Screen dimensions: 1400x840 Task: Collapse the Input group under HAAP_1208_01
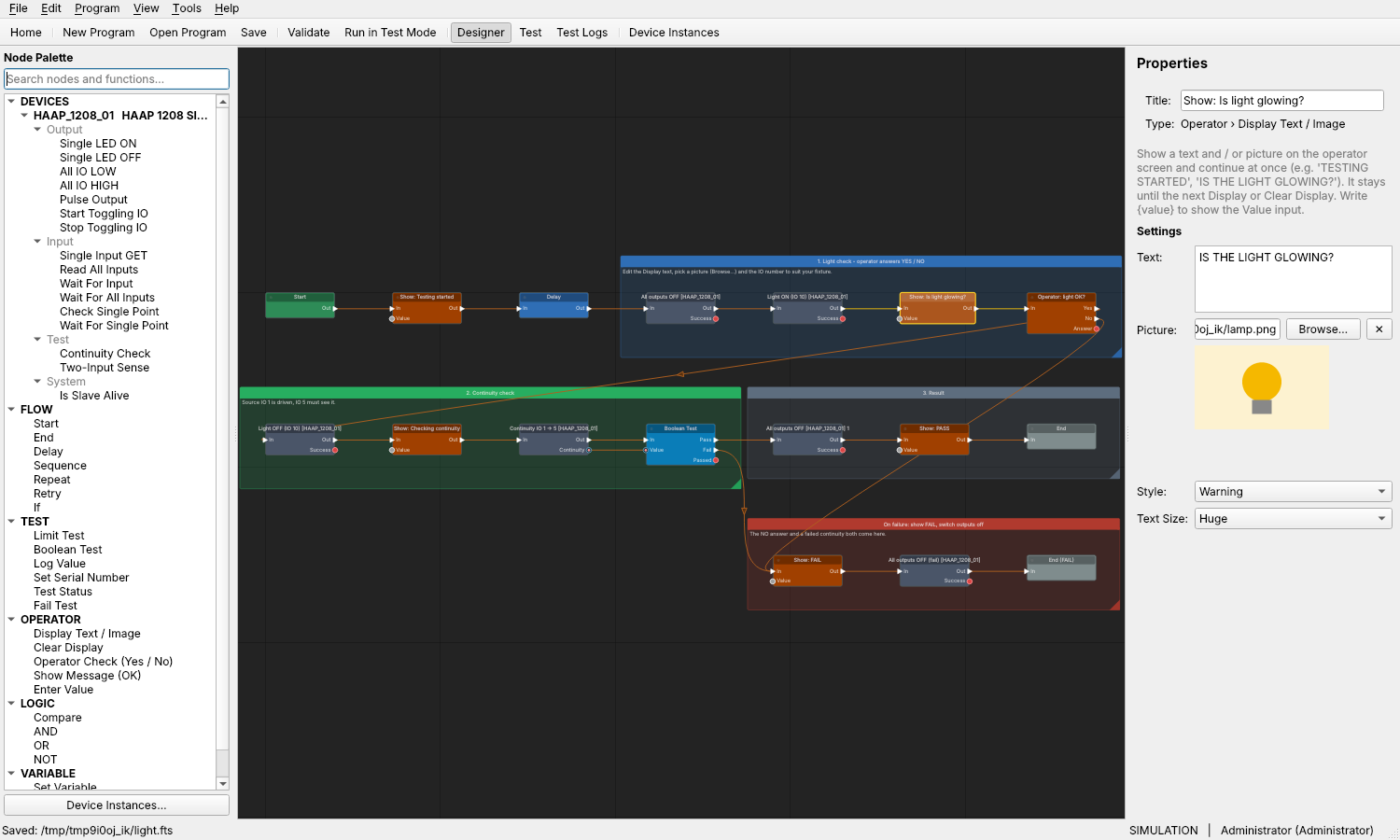(37, 242)
